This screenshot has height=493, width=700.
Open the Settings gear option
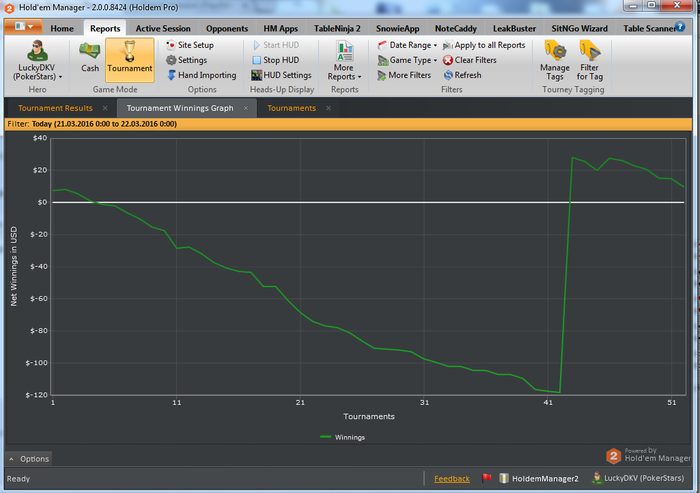click(187, 60)
